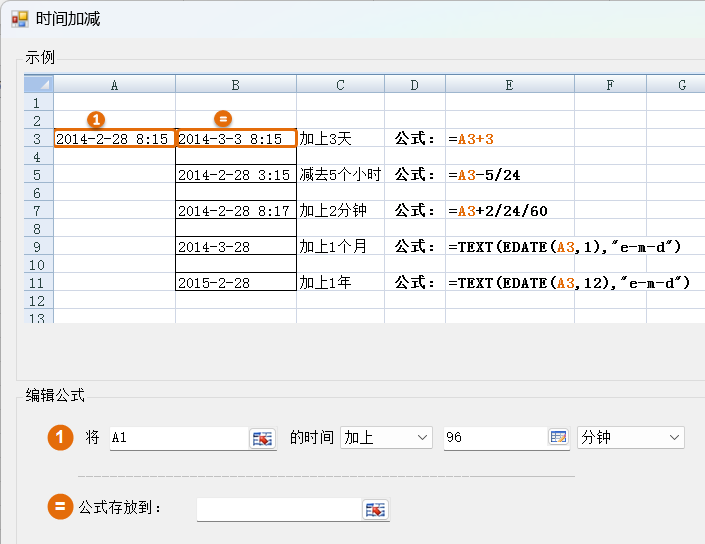The width and height of the screenshot is (705, 544).
Task: Click the cell picker icon next to the 96 value
Action: (558, 438)
